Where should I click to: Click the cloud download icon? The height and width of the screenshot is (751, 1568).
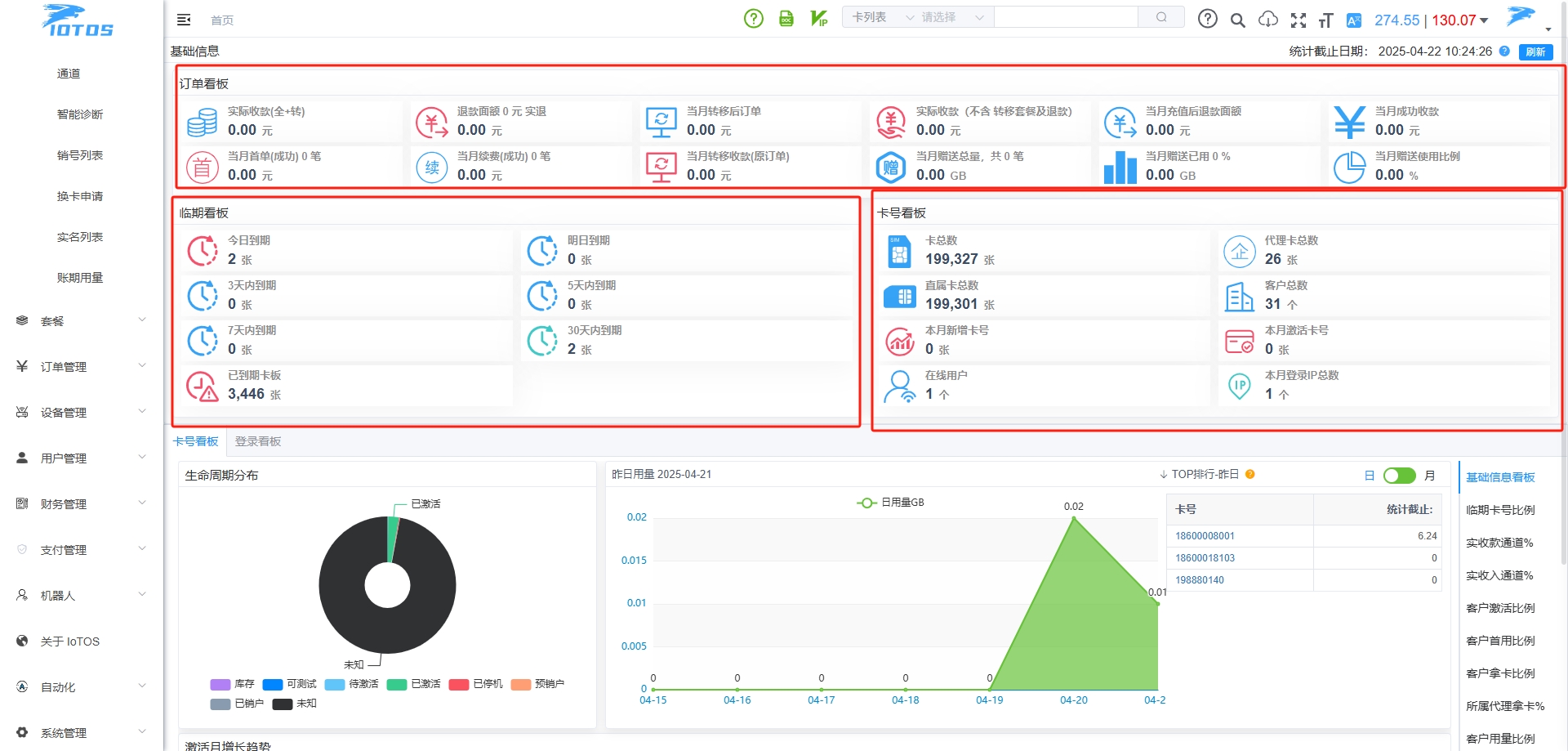point(1268,20)
